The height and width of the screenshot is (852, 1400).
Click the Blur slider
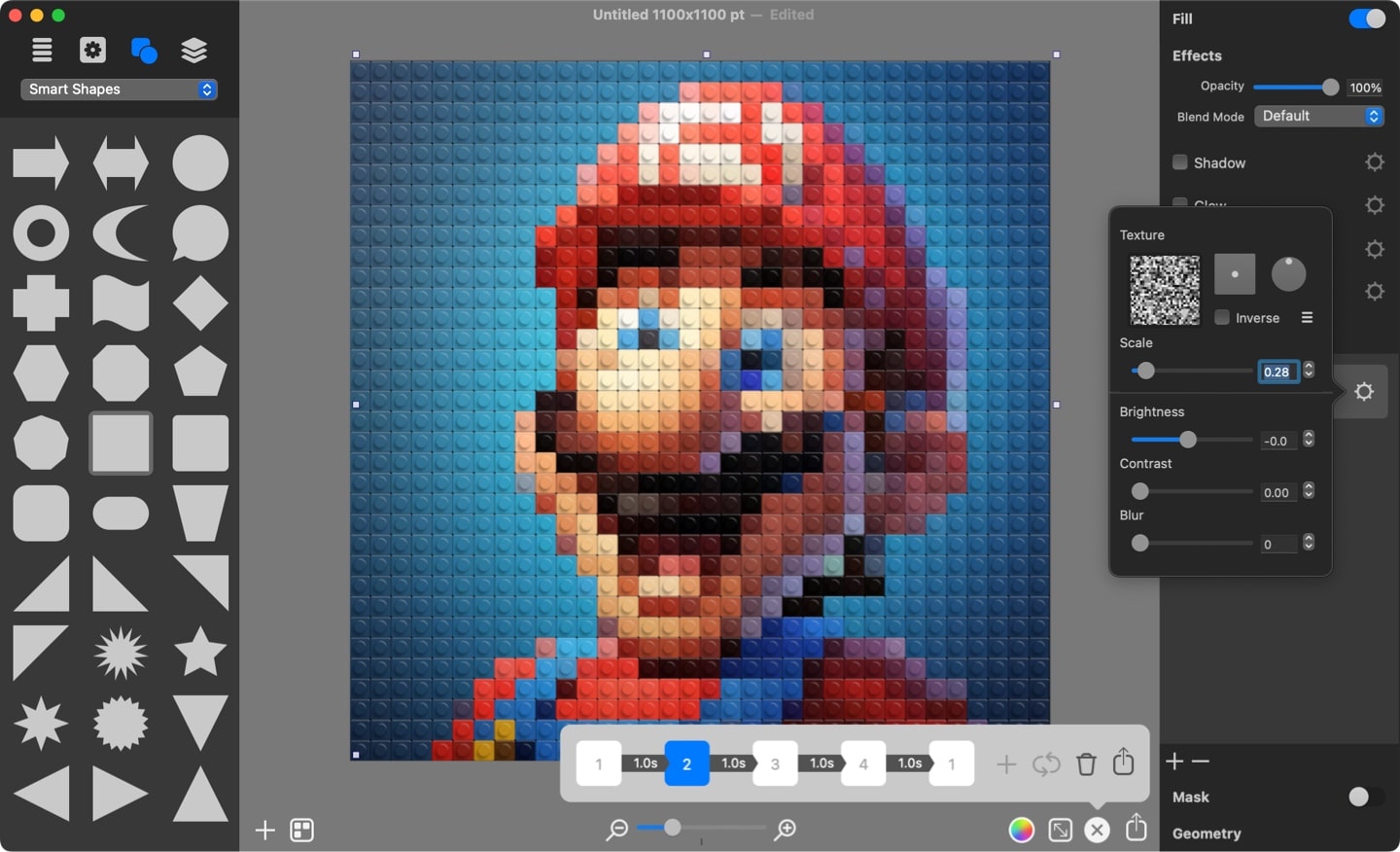(x=1192, y=543)
